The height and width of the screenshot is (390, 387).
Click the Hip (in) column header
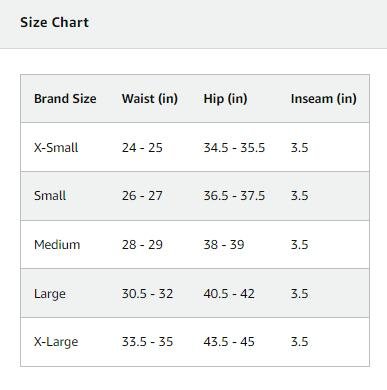coord(225,99)
